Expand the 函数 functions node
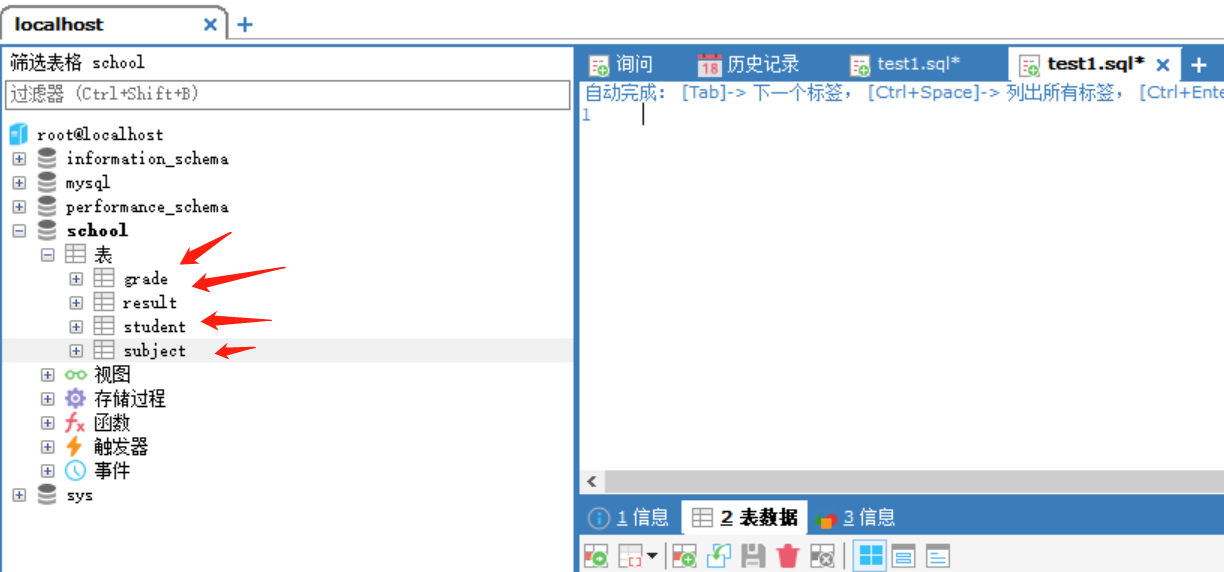 [x=47, y=423]
